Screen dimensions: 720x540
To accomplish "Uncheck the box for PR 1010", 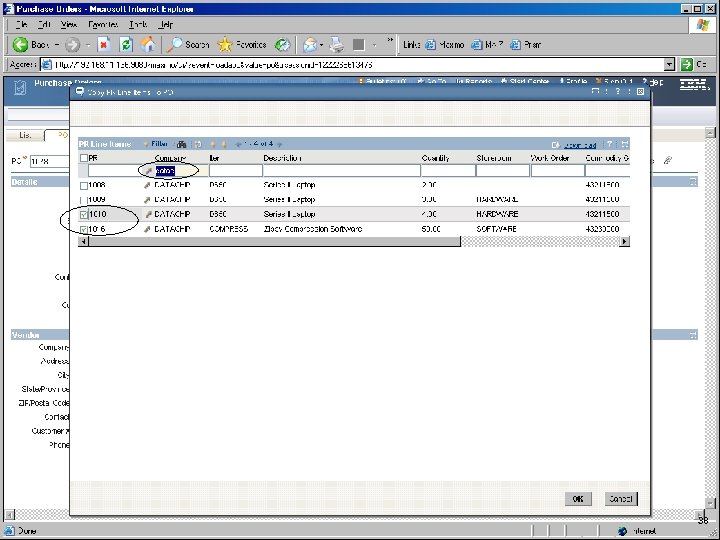I will point(84,214).
